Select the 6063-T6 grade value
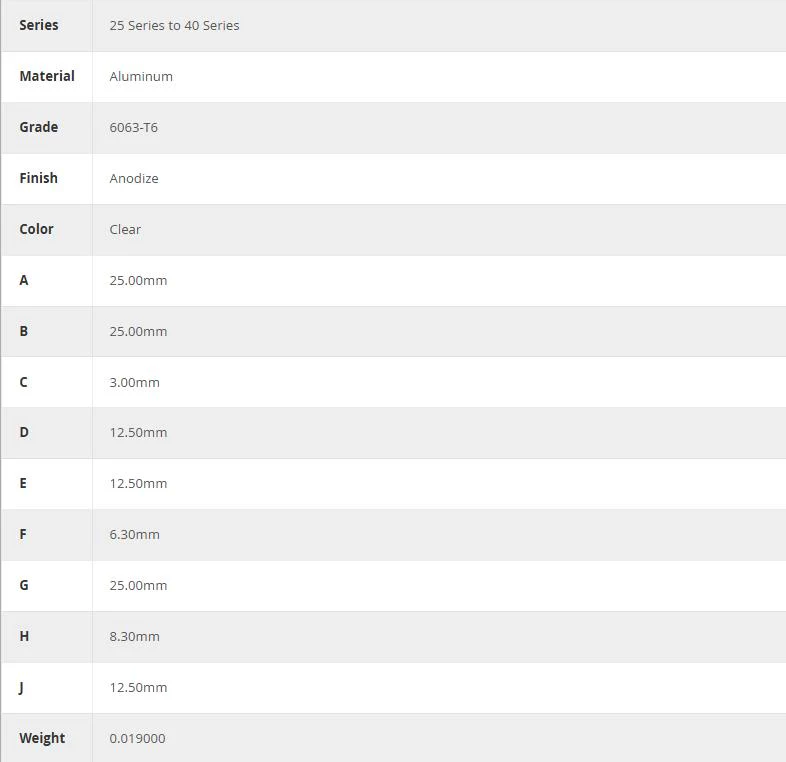This screenshot has width=786, height=762. (133, 127)
